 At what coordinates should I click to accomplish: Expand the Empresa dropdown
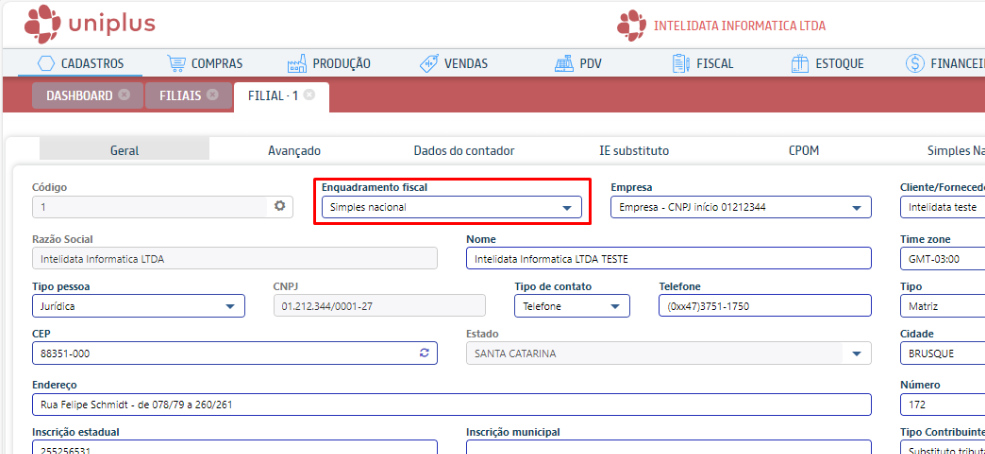[857, 208]
